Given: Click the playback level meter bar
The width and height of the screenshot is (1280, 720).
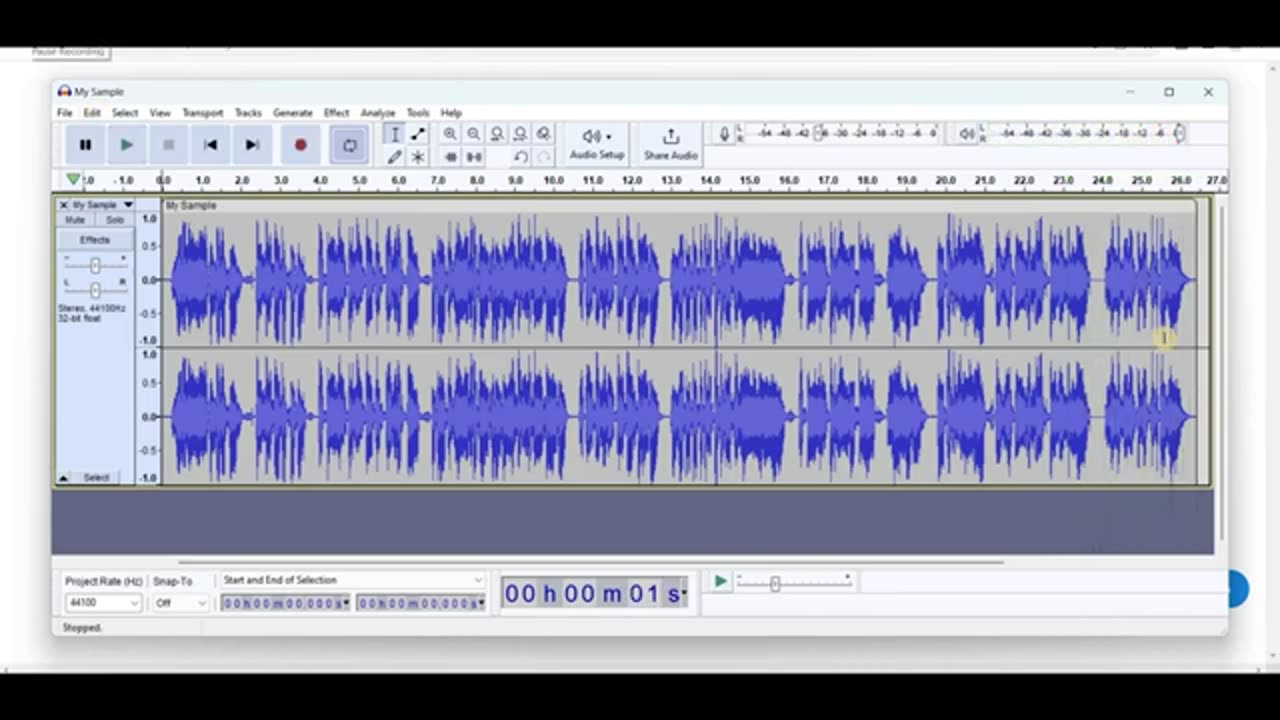Looking at the screenshot, I should point(1084,133).
